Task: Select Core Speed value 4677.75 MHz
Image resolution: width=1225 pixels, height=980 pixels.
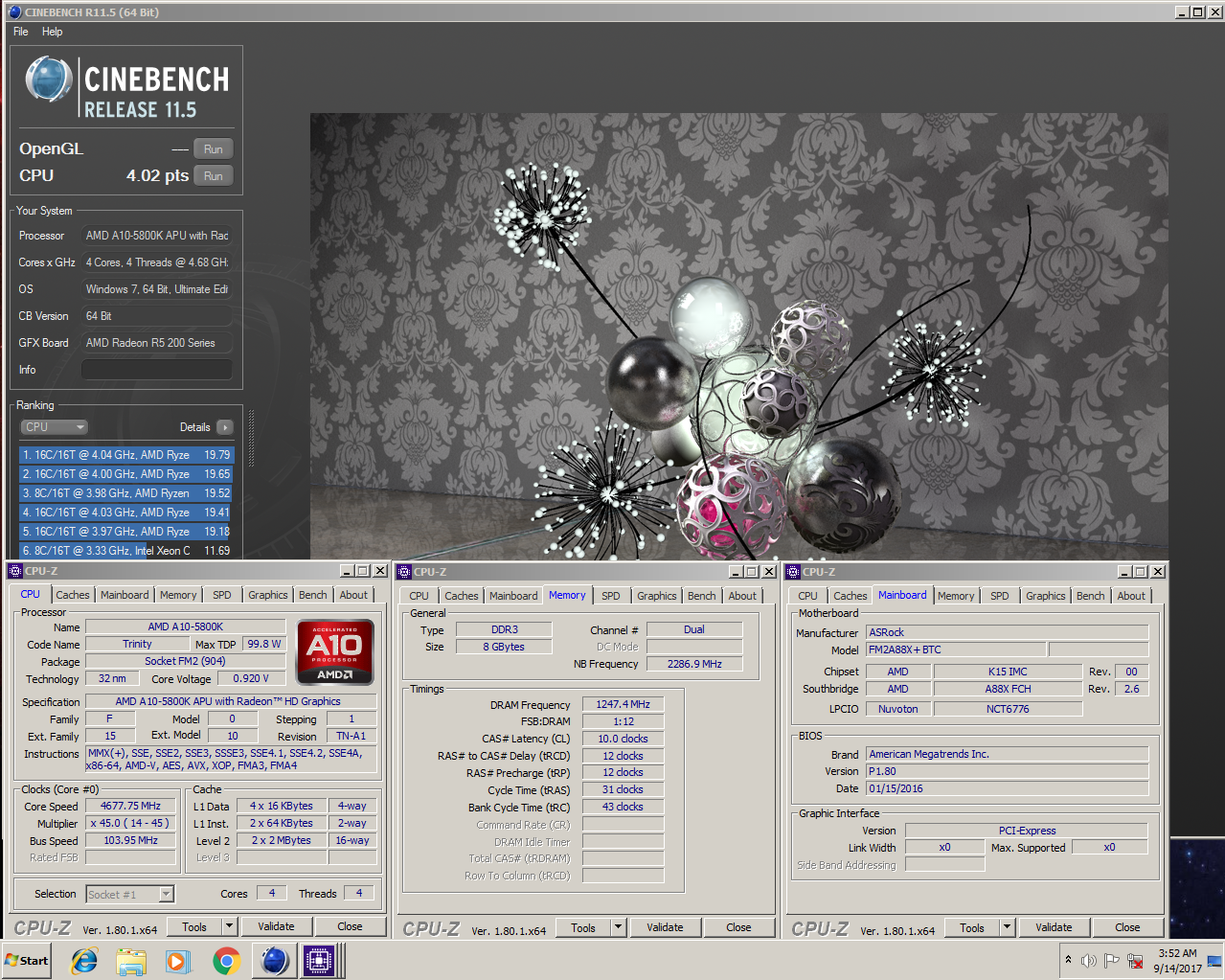Action: click(x=131, y=807)
